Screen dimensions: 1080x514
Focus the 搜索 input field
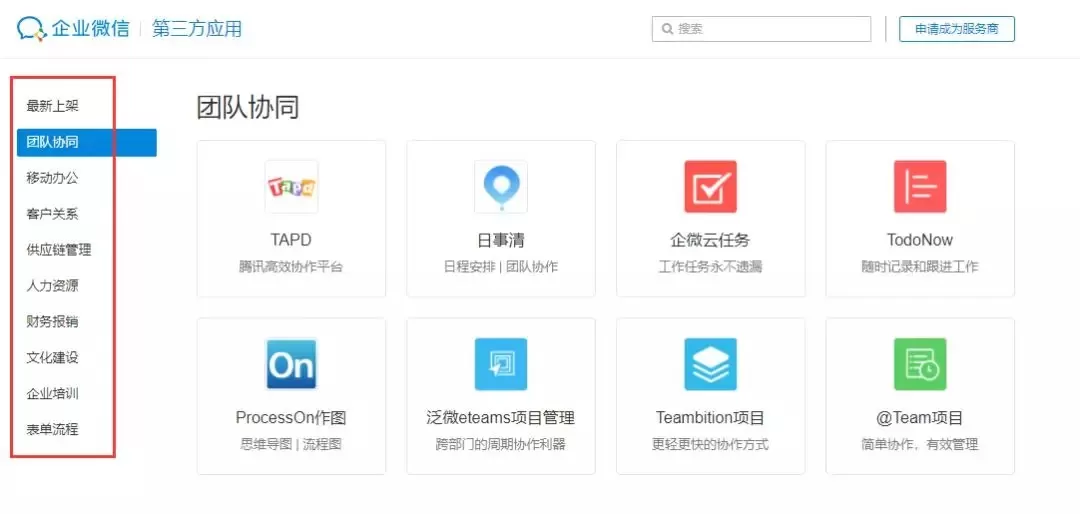click(761, 29)
